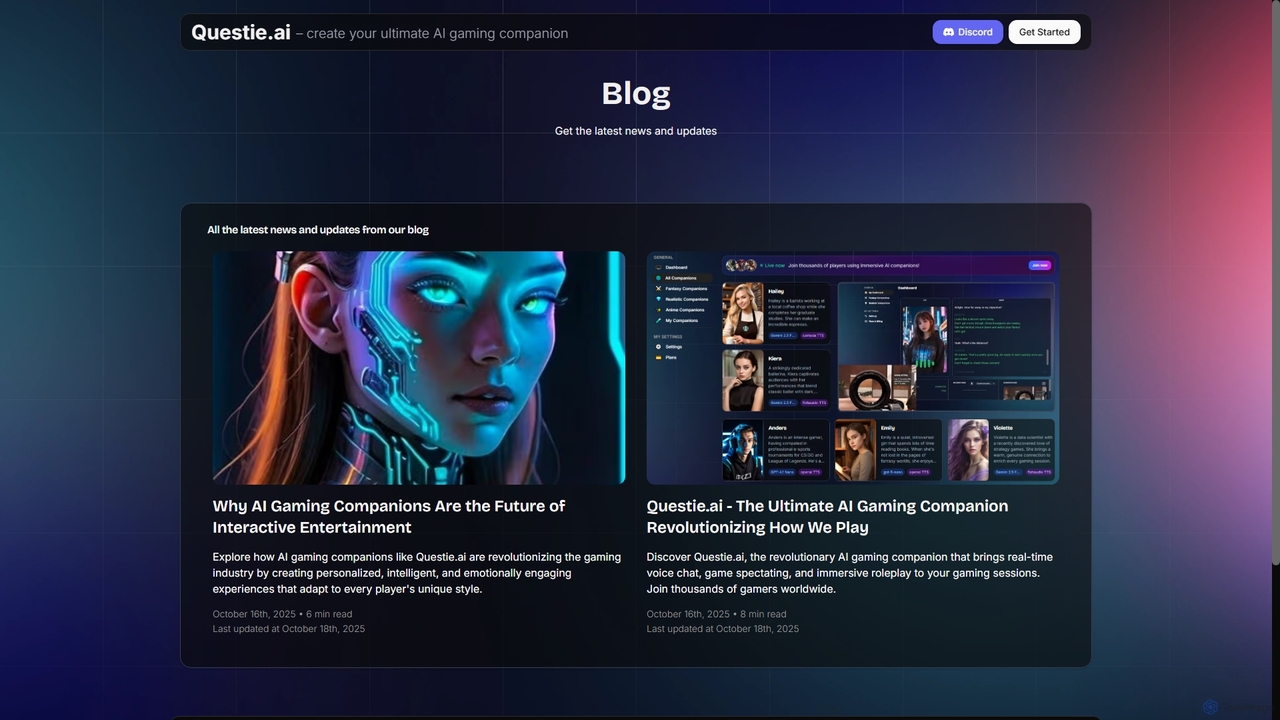Click 'October 16th, 2025 • 8 min read' text
The width and height of the screenshot is (1280, 720).
point(716,614)
